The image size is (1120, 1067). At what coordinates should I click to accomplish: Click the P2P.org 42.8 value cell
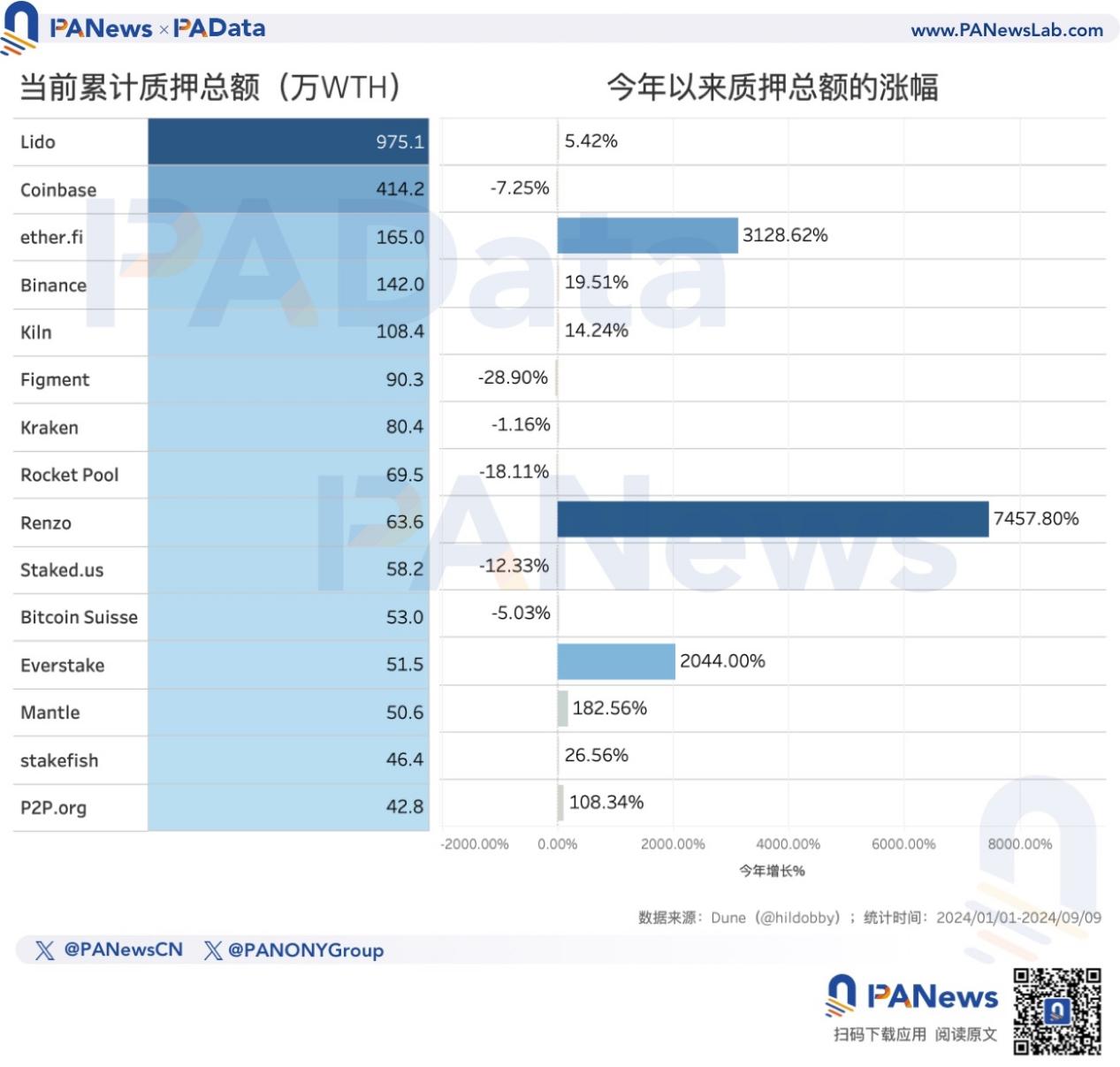(x=404, y=806)
